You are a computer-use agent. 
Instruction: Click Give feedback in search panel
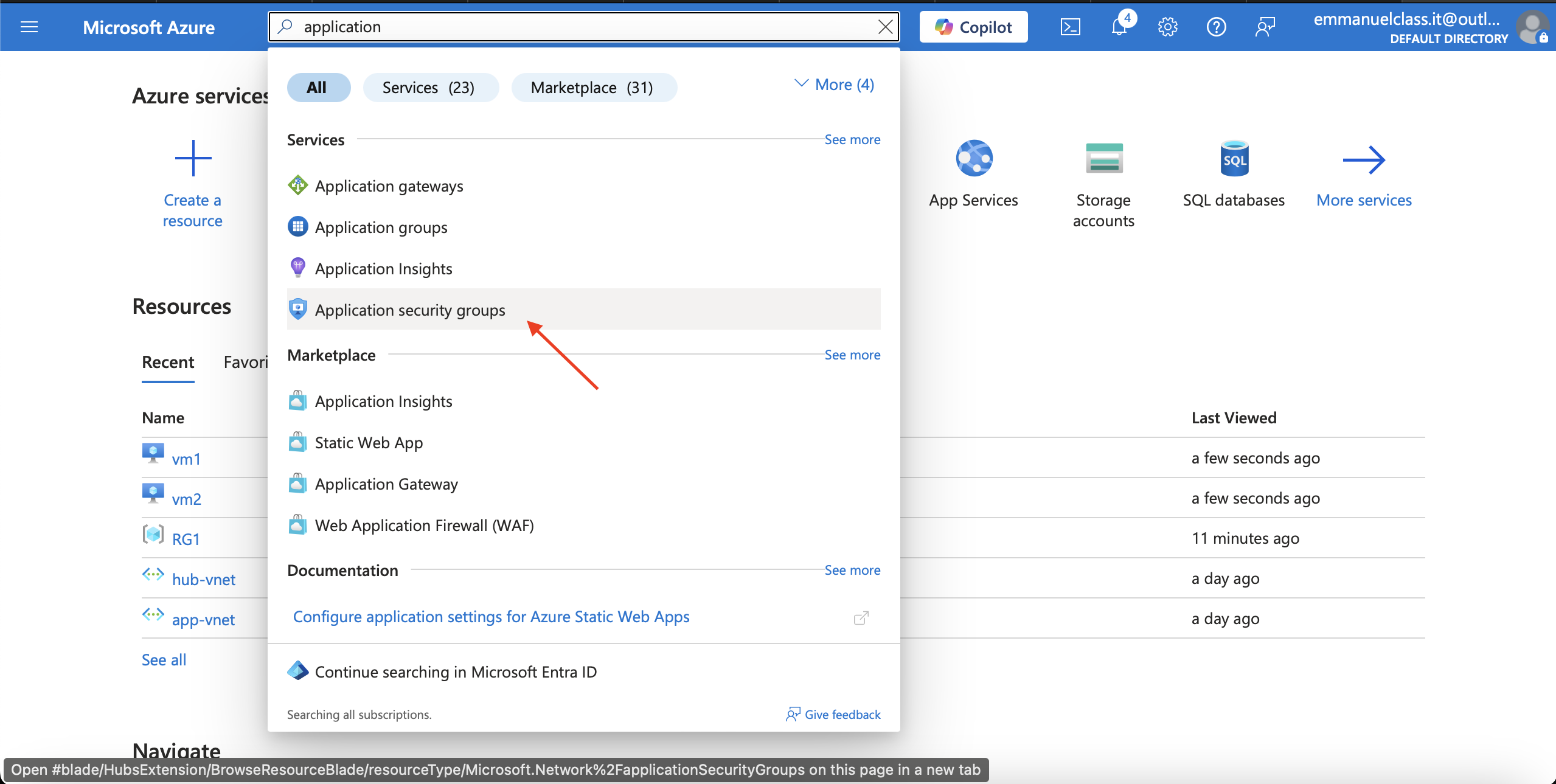click(833, 714)
